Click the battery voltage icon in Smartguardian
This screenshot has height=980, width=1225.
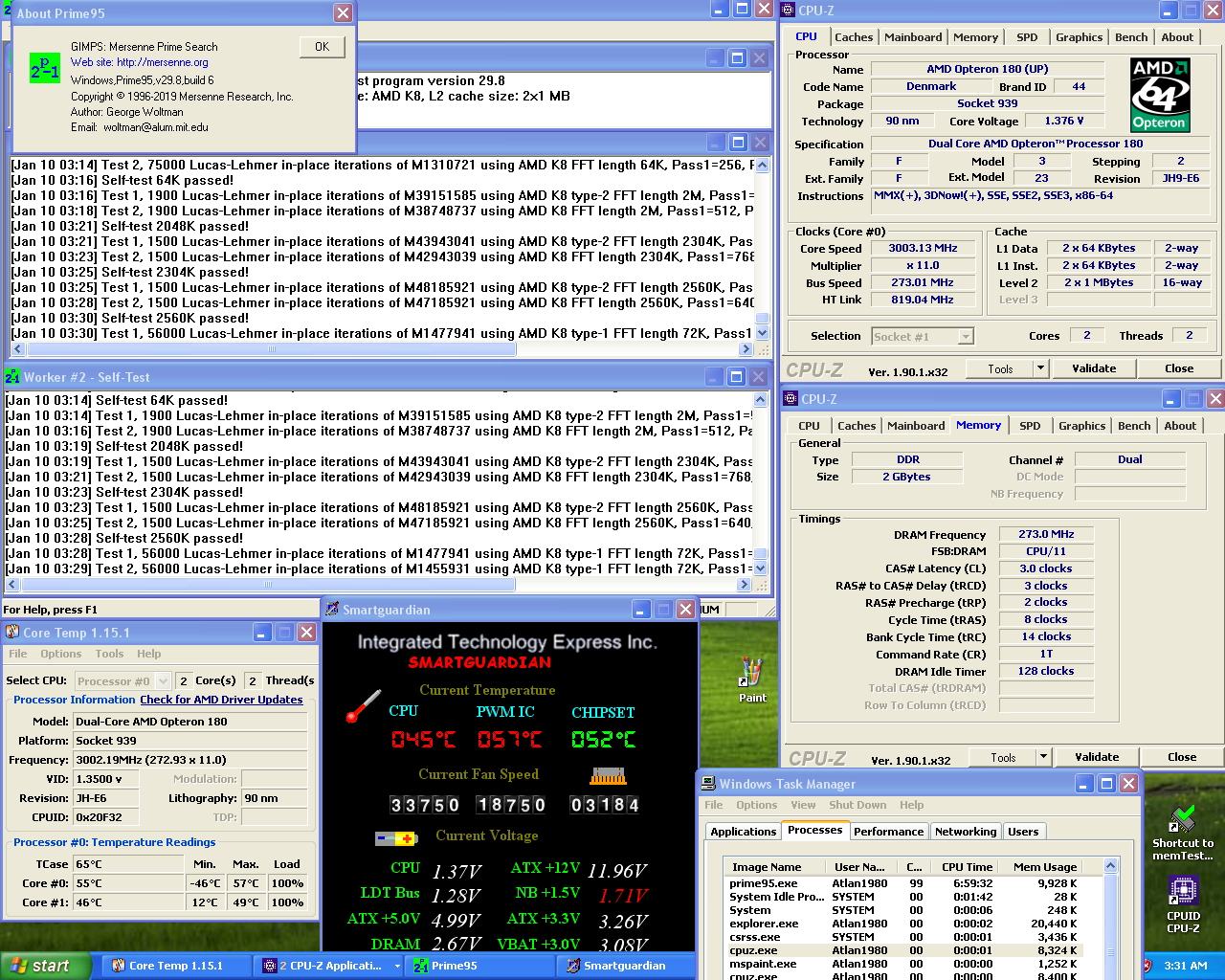395,838
